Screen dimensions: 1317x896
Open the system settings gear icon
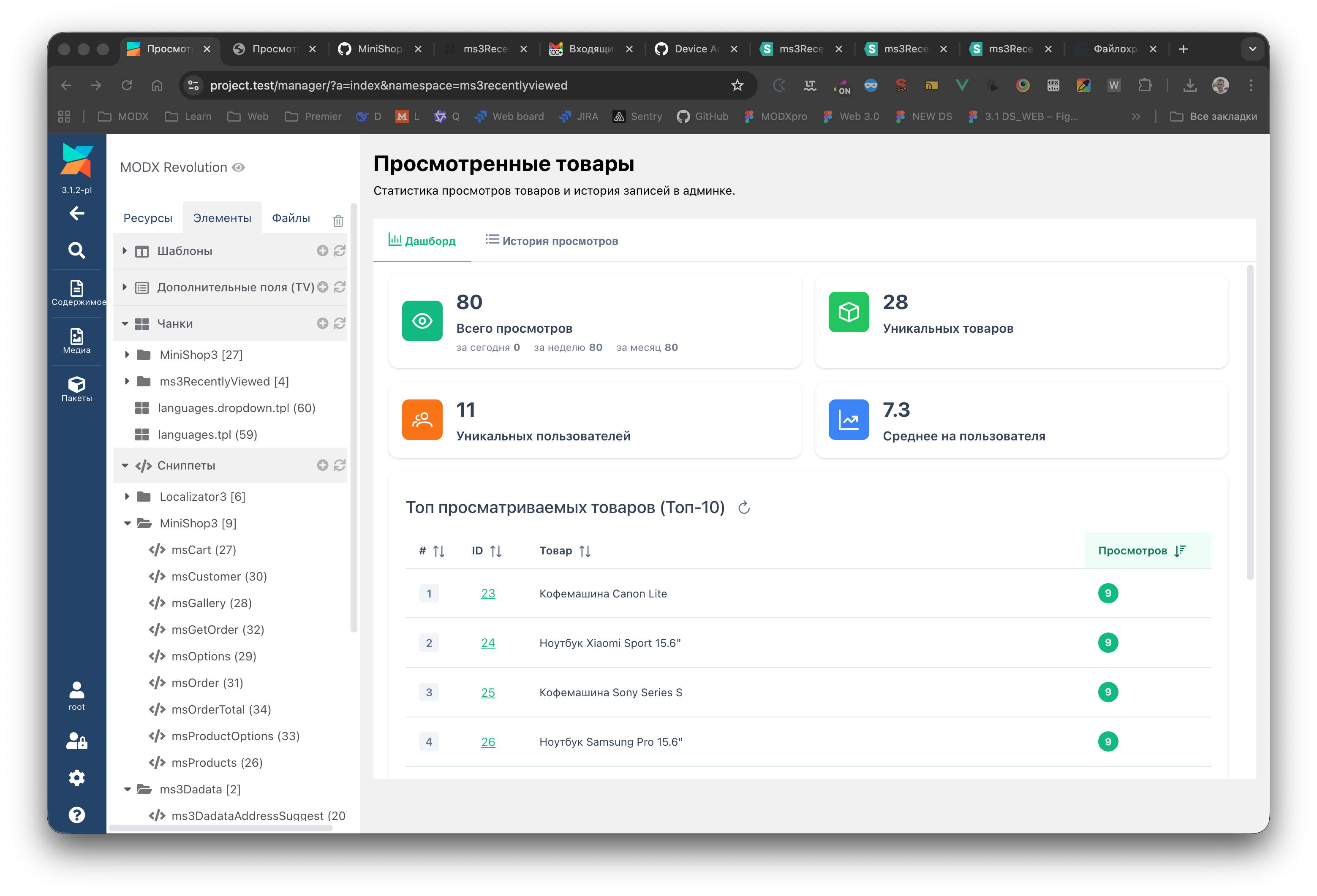pos(76,778)
